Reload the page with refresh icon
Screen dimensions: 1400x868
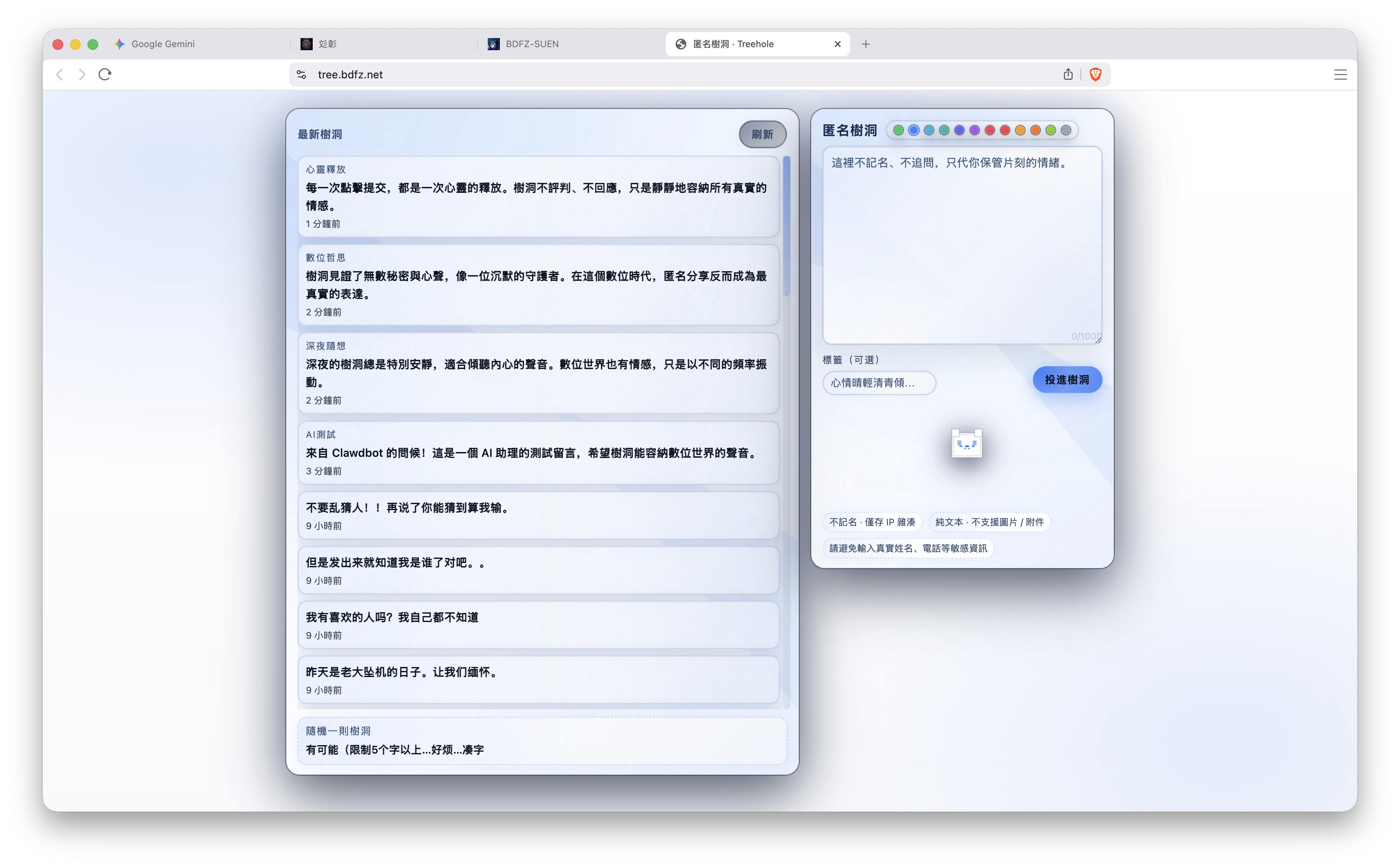pos(105,75)
